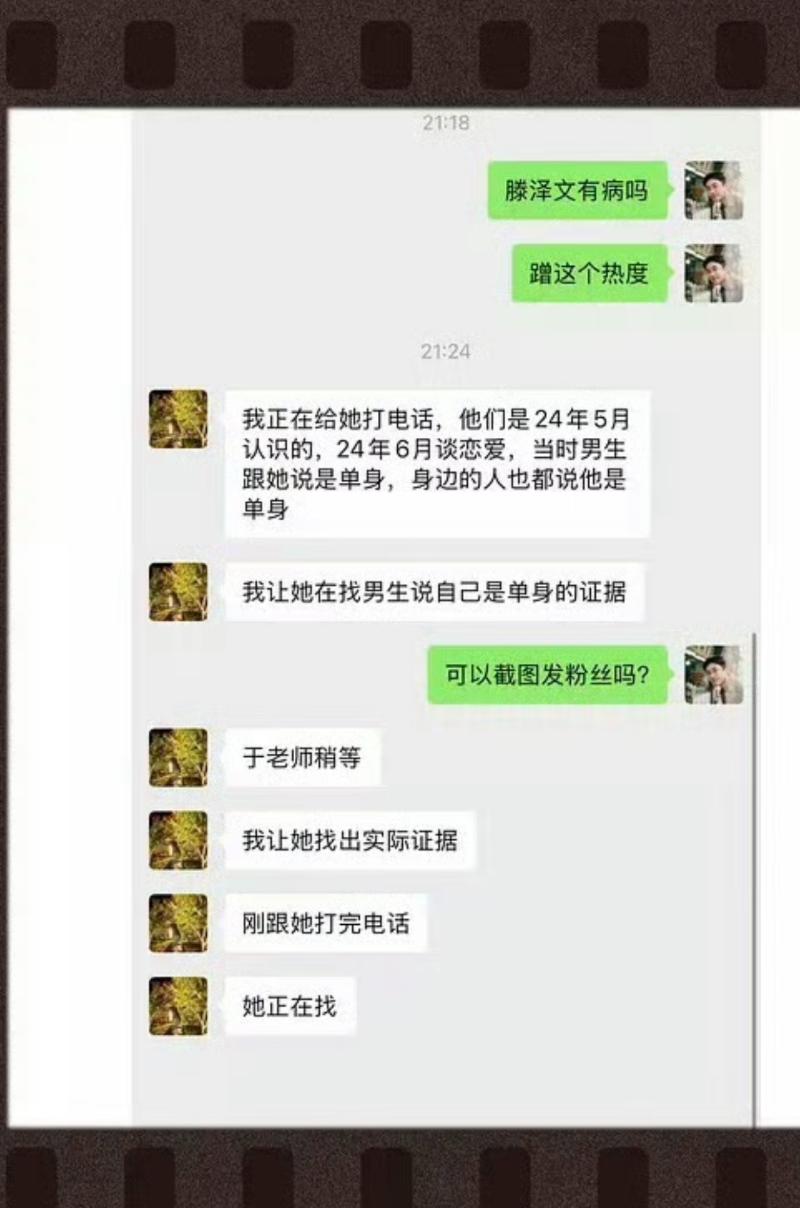Select the green 蹭这个热度 message bubble
The height and width of the screenshot is (1208, 800).
pos(590,273)
